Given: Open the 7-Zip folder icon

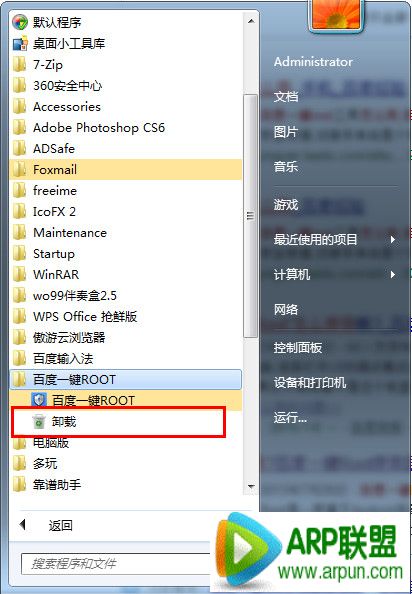Looking at the screenshot, I should pyautogui.click(x=19, y=65).
